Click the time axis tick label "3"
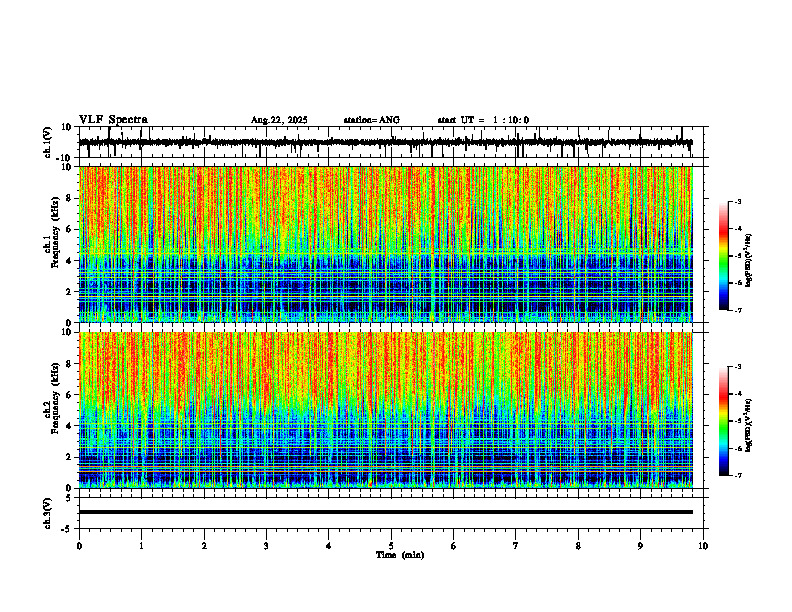 tap(266, 546)
